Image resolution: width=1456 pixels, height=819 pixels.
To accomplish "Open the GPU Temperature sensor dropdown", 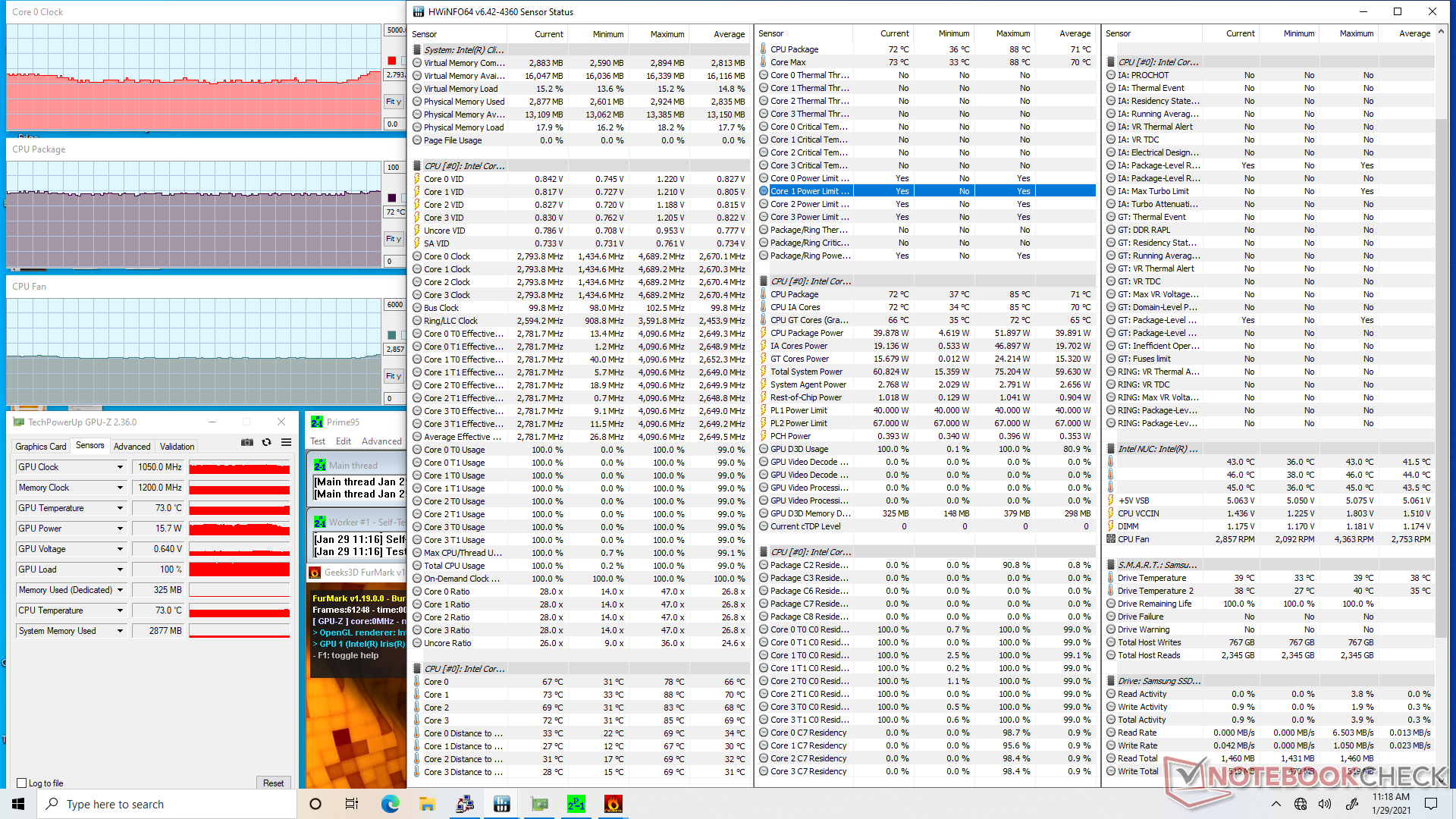I will point(120,508).
